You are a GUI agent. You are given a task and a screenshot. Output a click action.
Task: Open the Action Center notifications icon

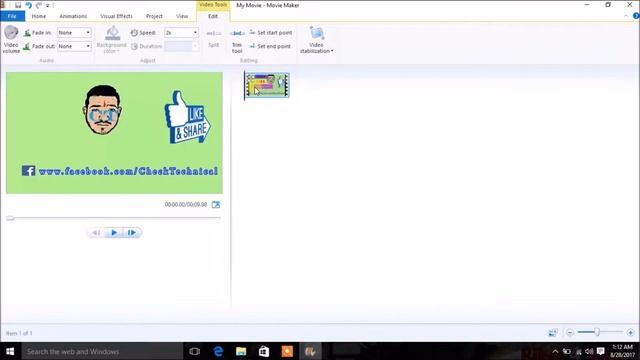(x=600, y=351)
